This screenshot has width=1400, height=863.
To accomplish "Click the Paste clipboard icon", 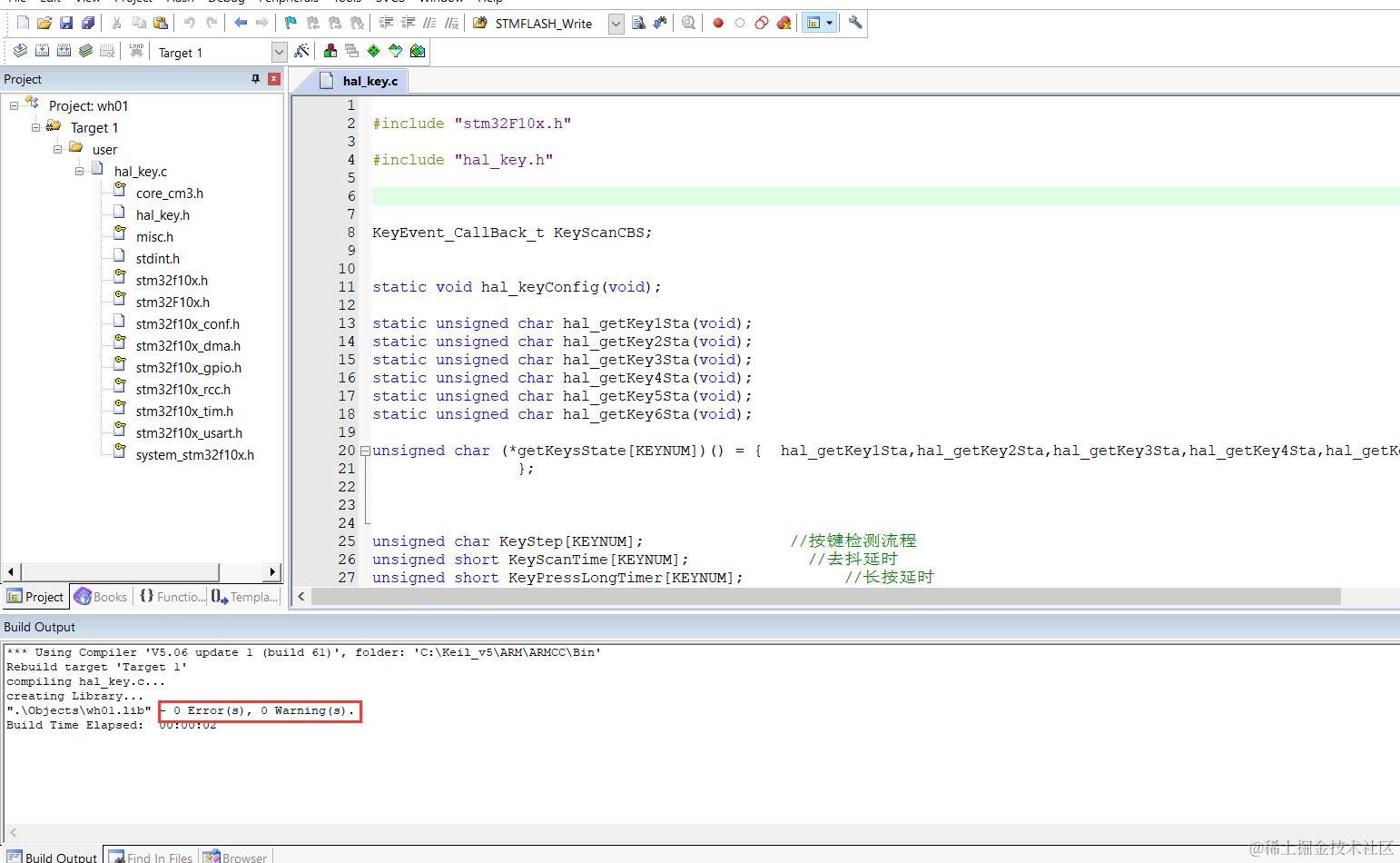I will (161, 23).
